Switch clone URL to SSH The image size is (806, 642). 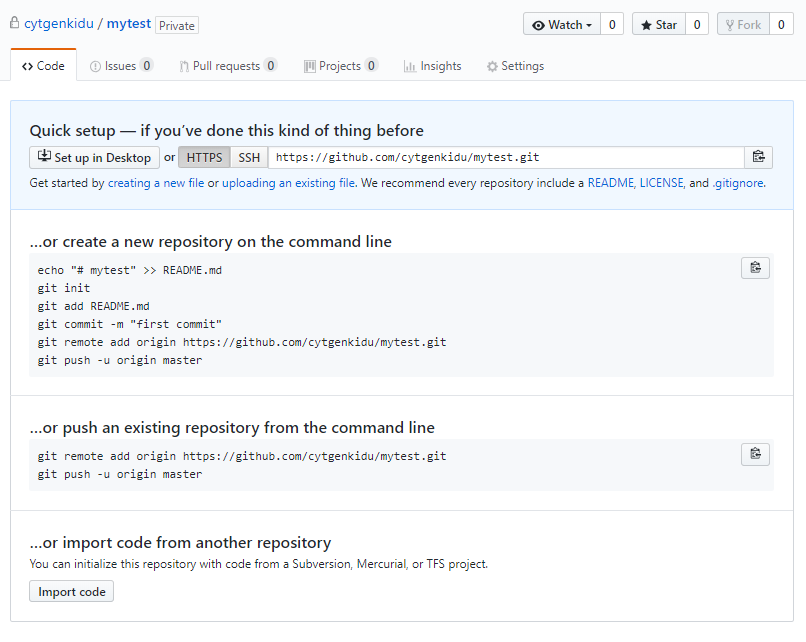249,157
